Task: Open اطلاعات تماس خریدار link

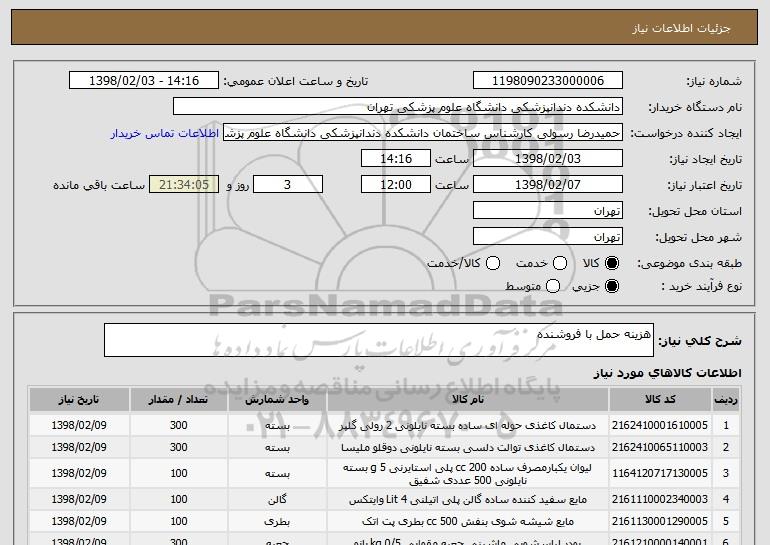Action: (x=165, y=133)
